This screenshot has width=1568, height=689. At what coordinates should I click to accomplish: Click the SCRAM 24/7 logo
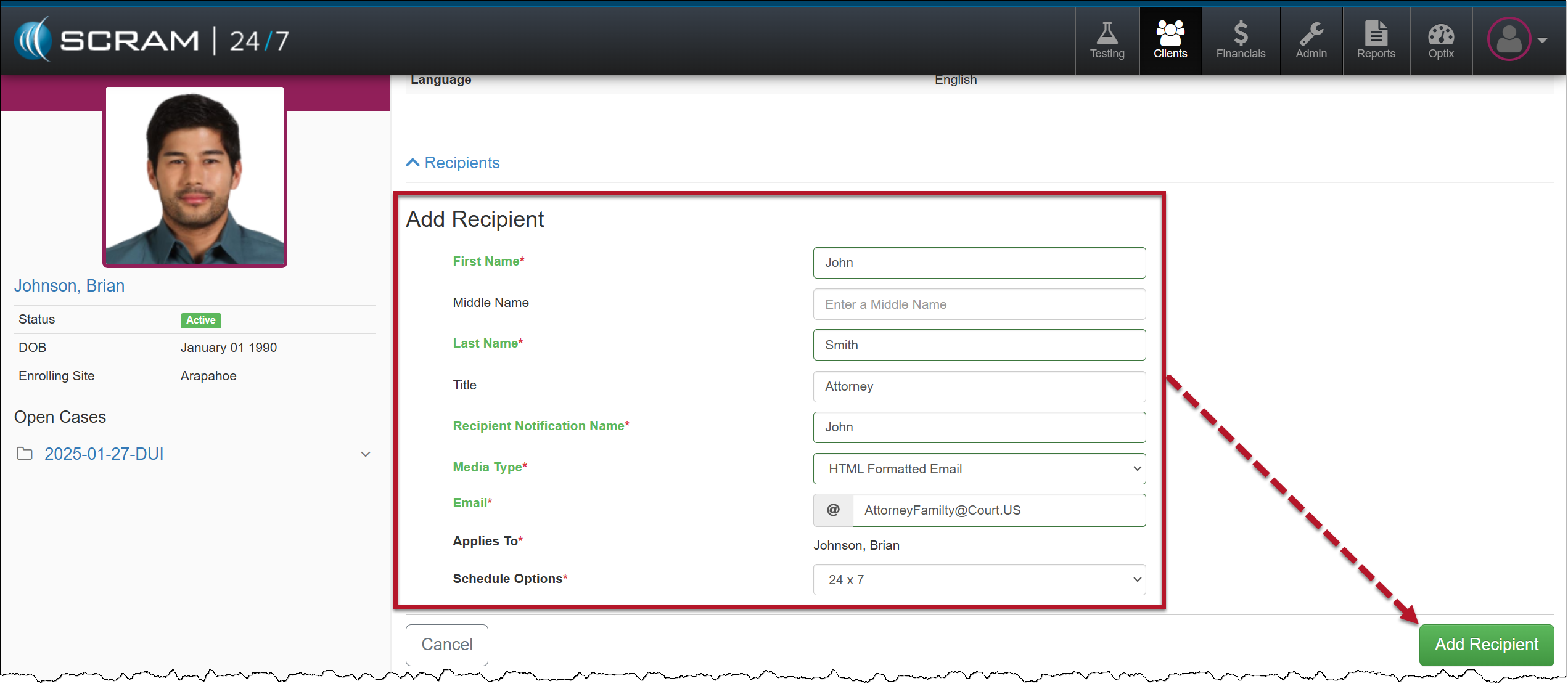152,40
